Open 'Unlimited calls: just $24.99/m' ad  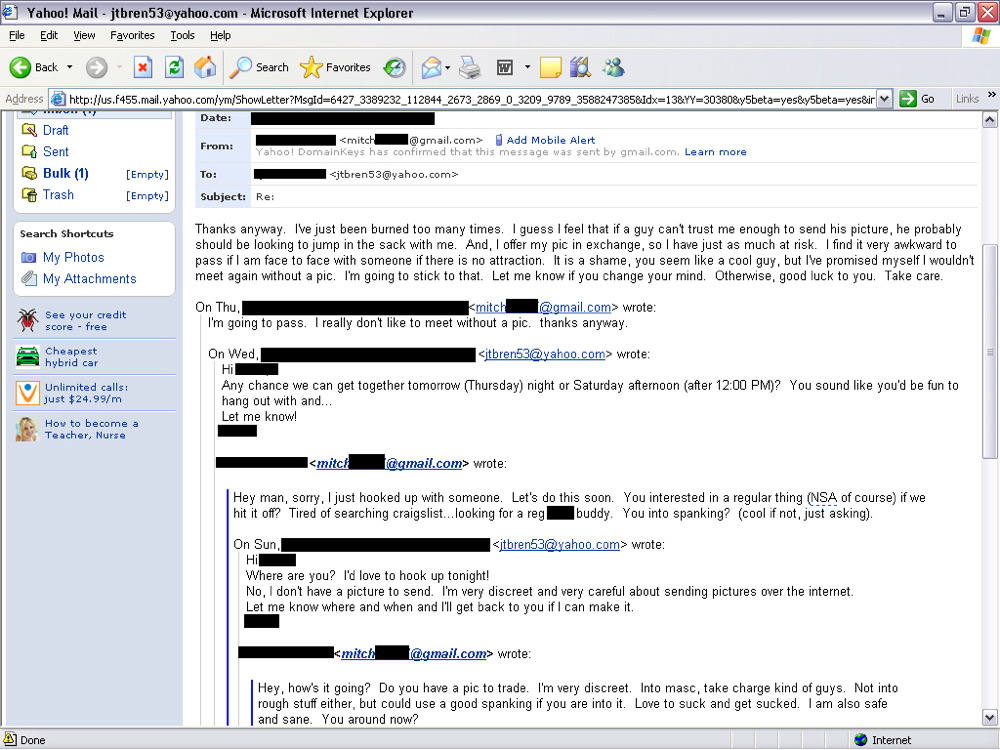coord(86,393)
